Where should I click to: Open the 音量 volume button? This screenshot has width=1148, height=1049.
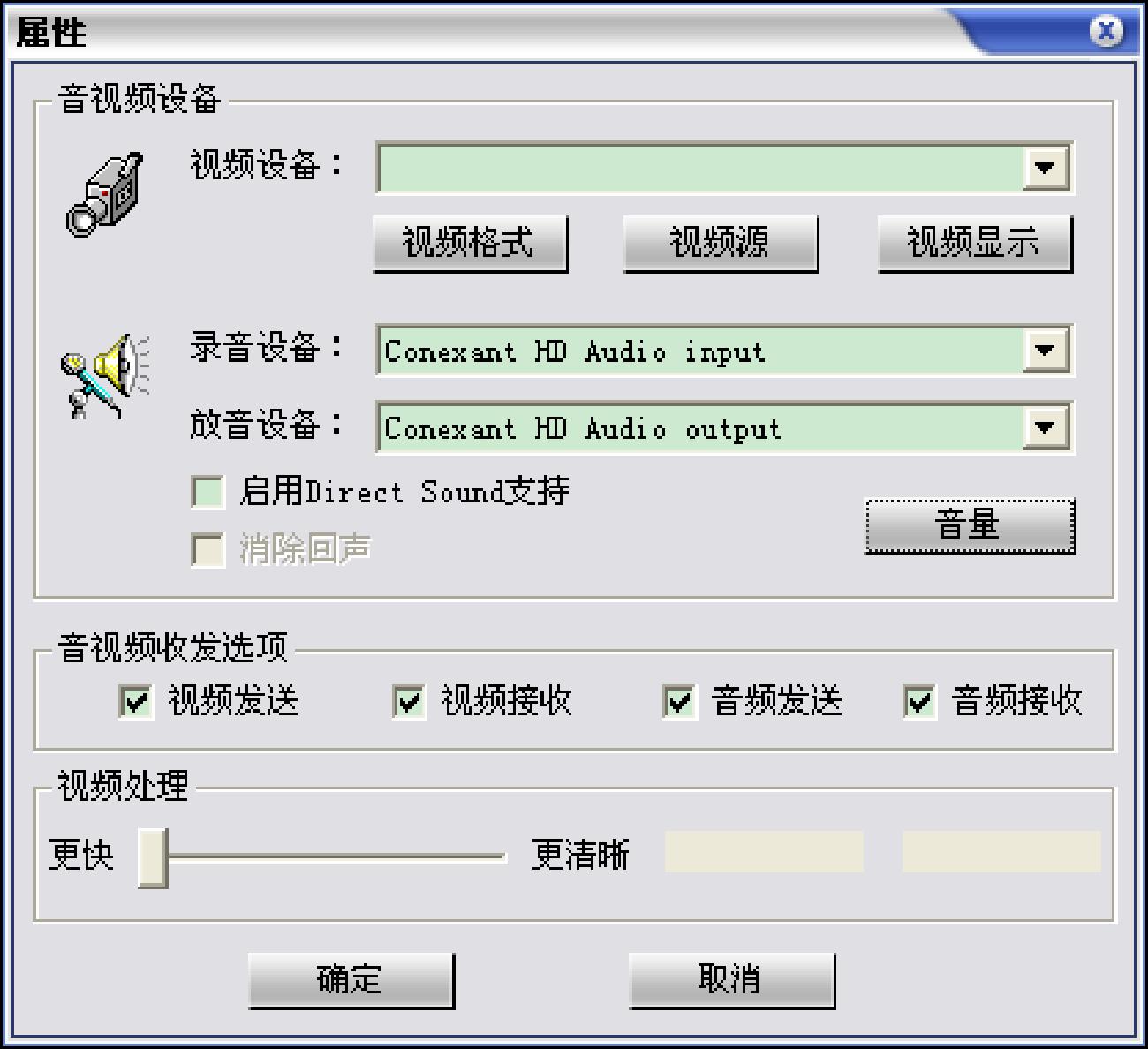(970, 526)
